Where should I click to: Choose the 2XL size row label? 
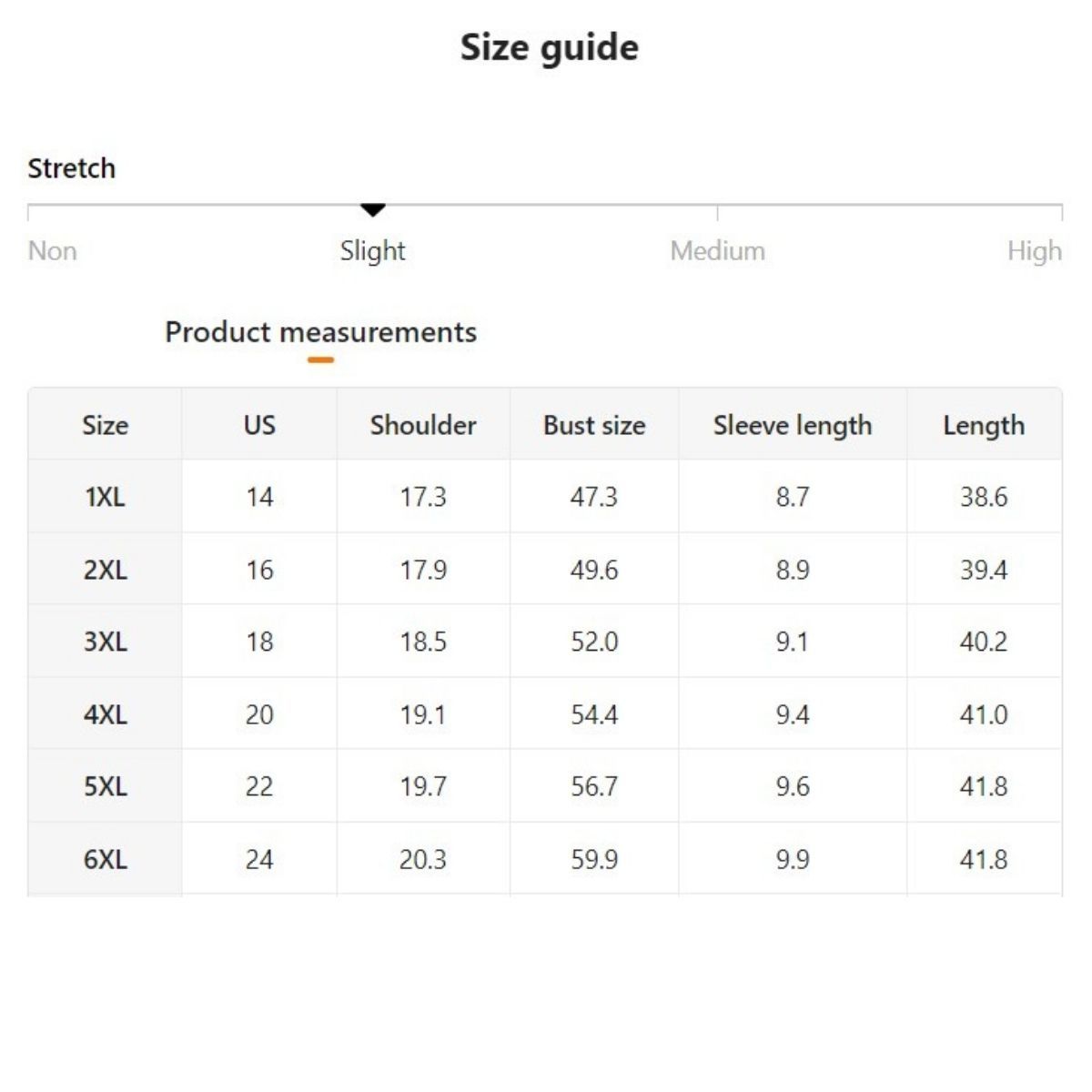106,570
